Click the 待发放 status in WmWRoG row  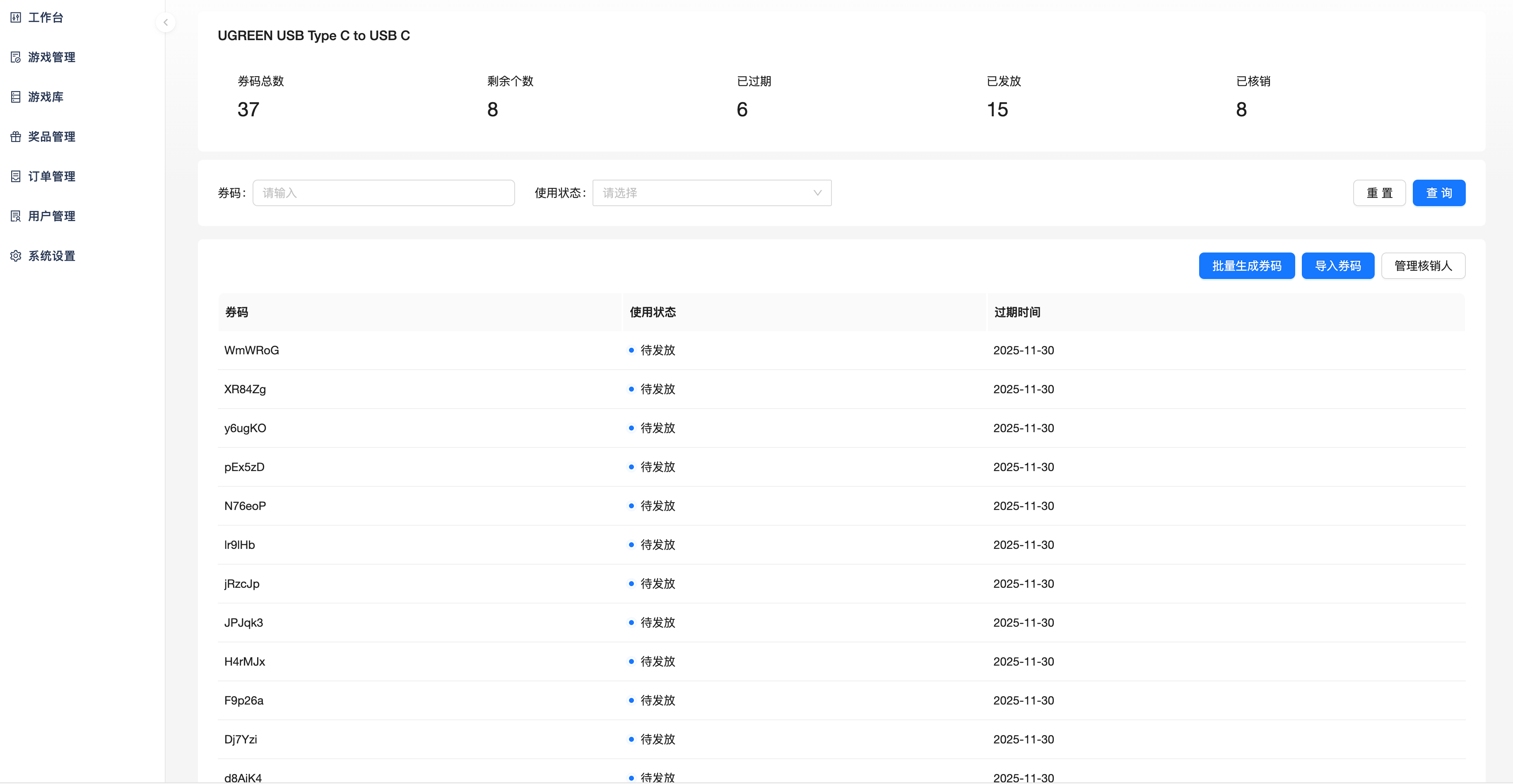(x=658, y=351)
